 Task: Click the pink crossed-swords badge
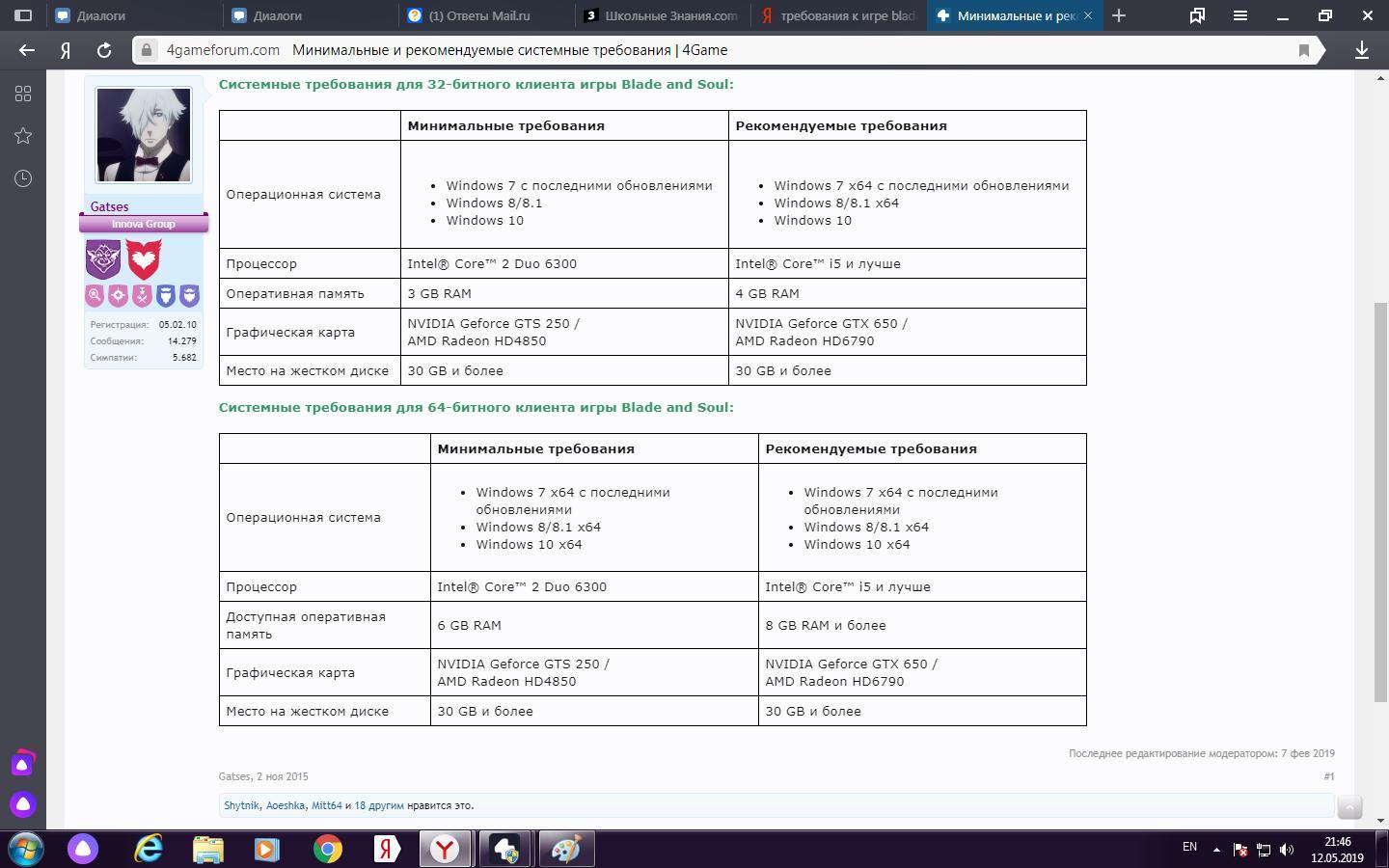tap(142, 295)
